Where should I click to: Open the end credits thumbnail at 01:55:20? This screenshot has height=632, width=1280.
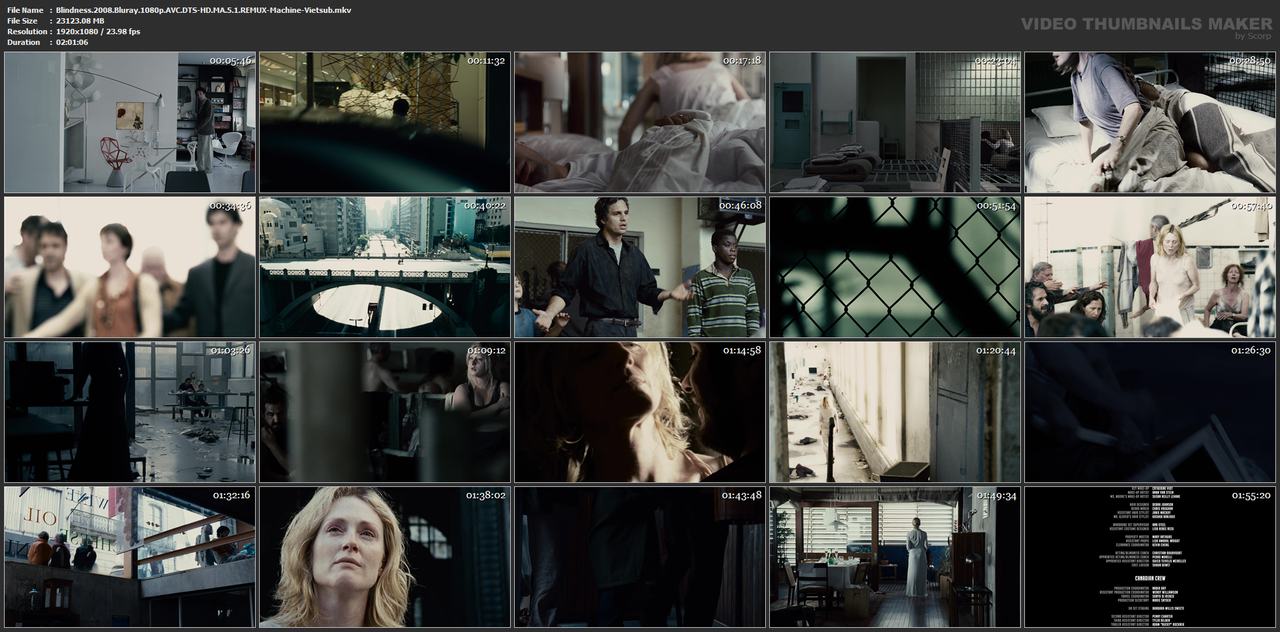pos(1150,557)
